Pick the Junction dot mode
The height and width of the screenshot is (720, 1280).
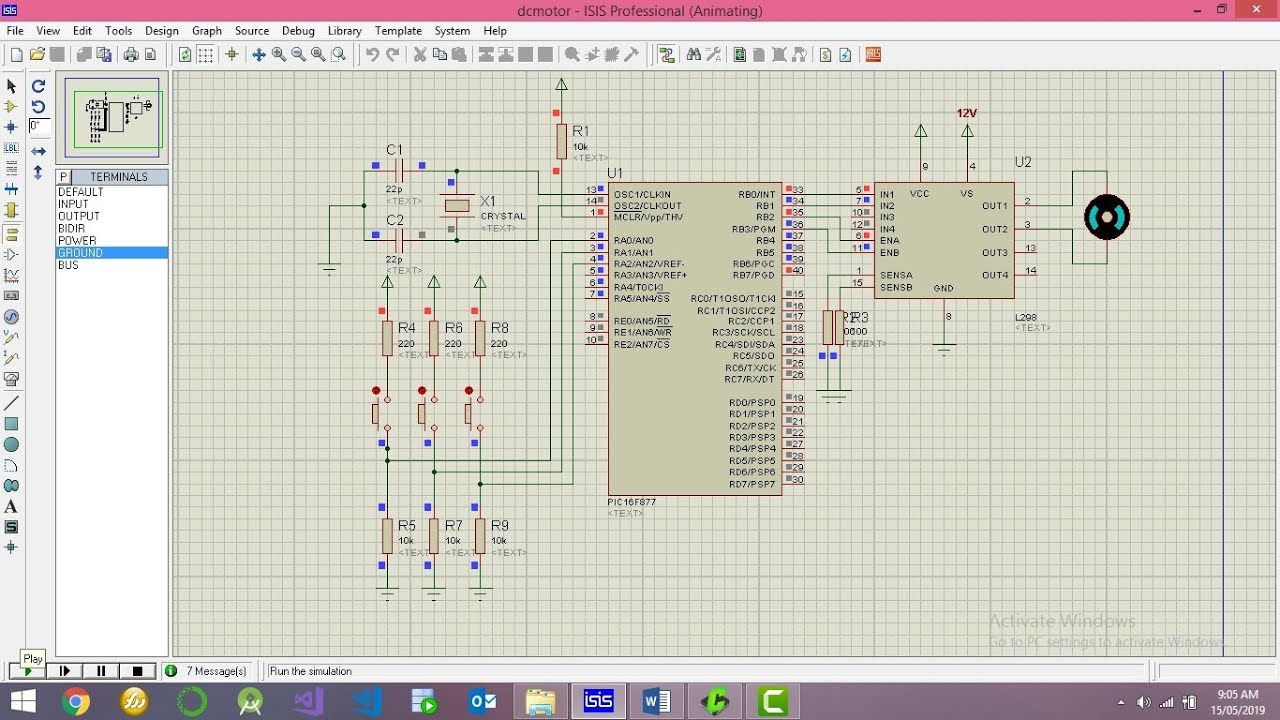[11, 127]
